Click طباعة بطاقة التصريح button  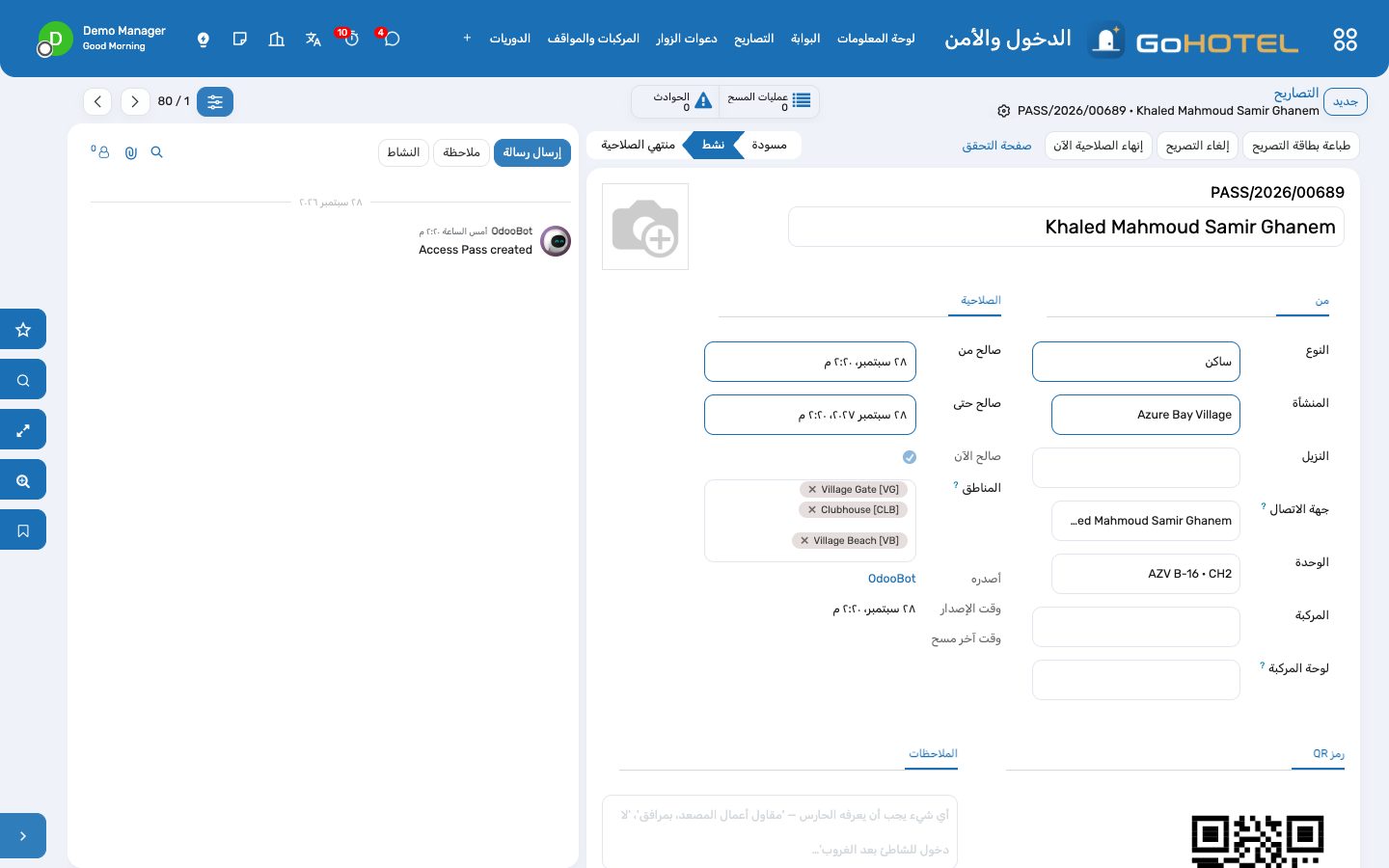coord(1301,146)
